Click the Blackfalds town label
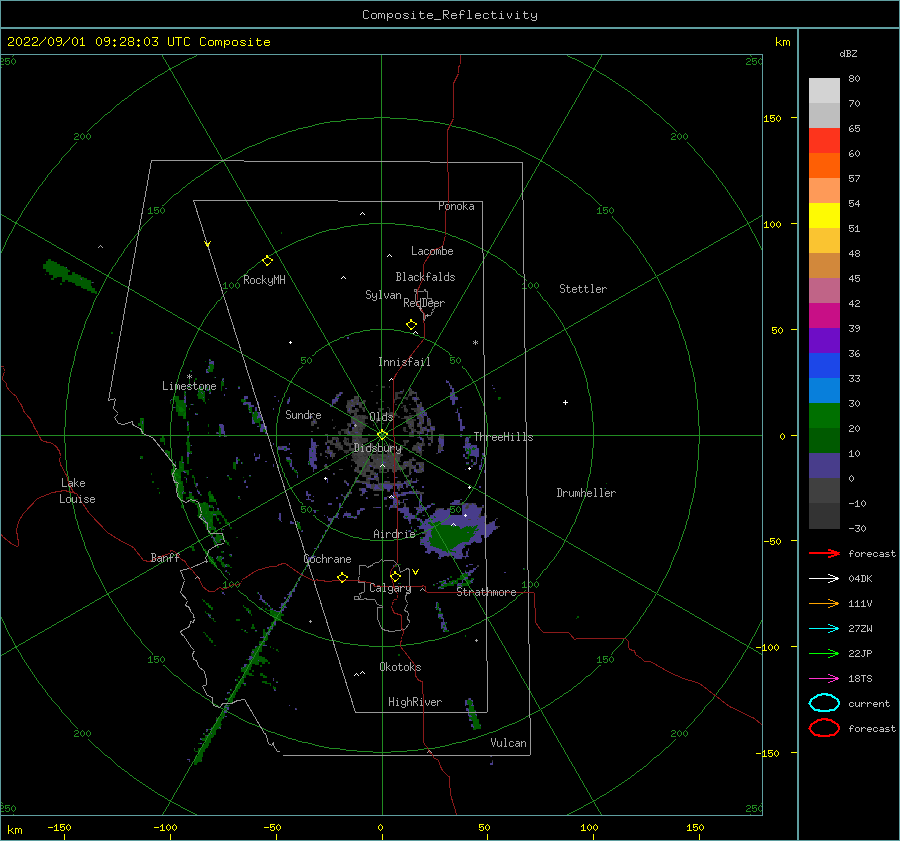 (425, 277)
